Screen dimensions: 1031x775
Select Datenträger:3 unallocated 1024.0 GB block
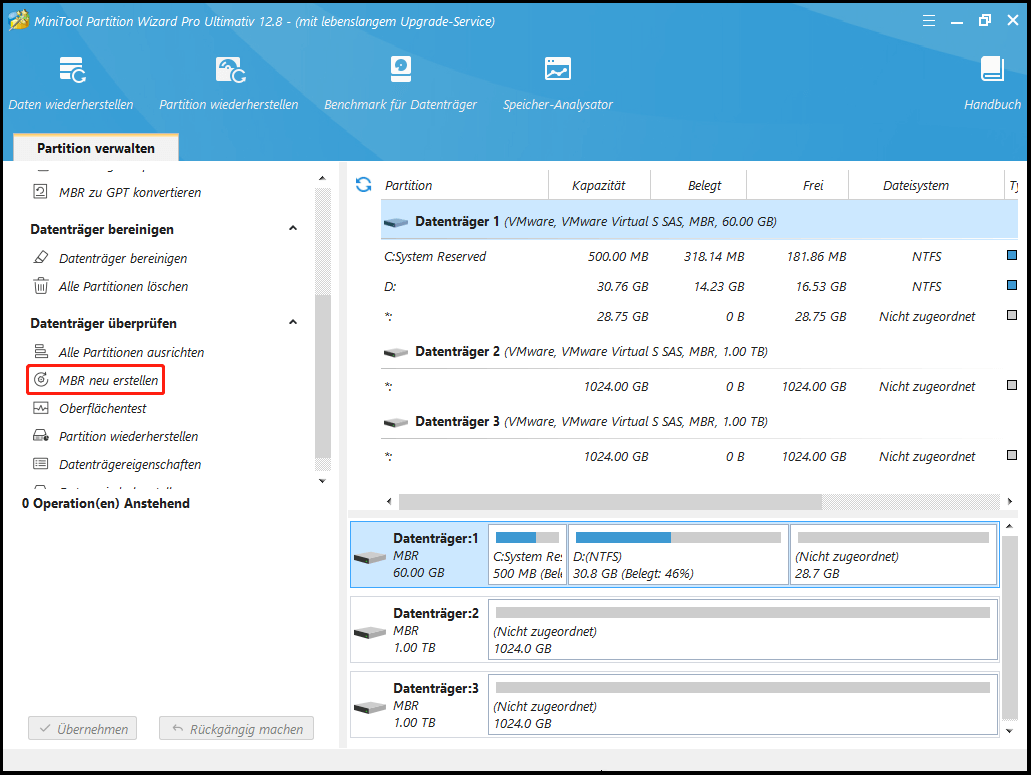tap(743, 705)
